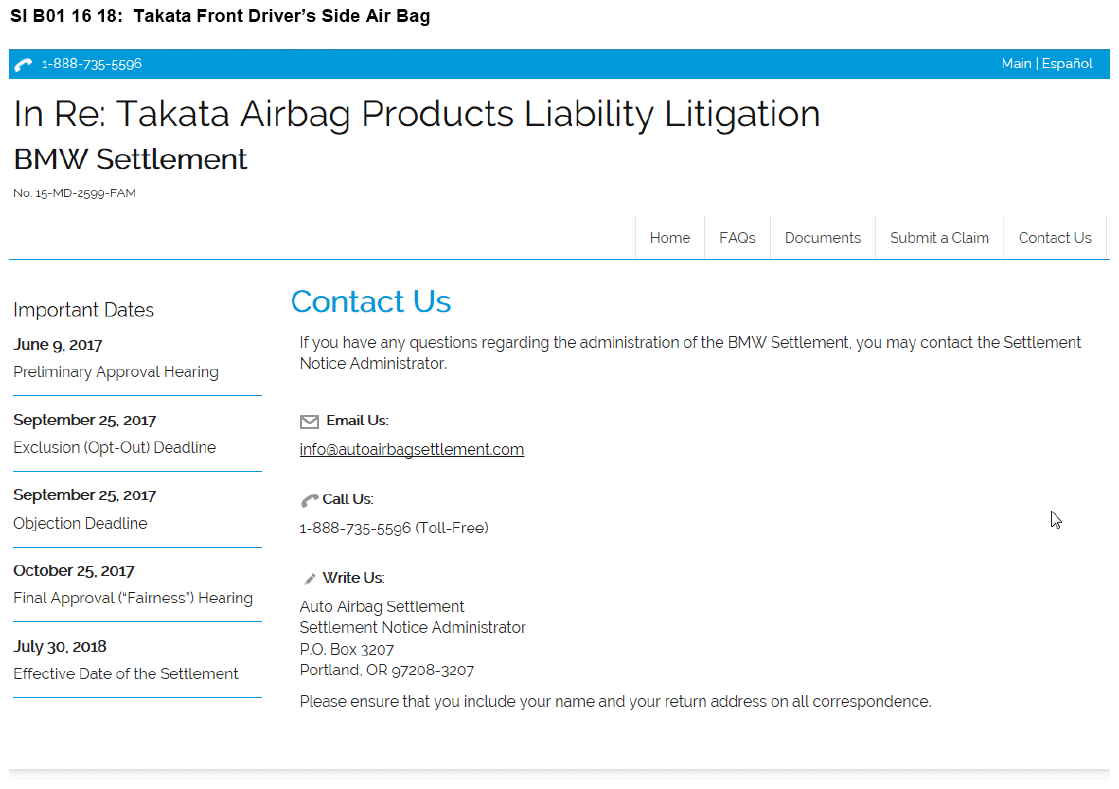Click the pencil icon beside Write Us

point(310,579)
